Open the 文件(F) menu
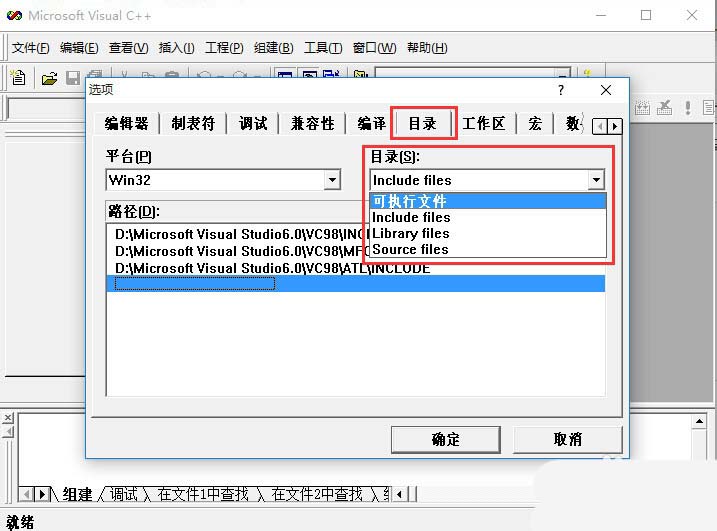Screen dimensions: 717x531 tap(30, 48)
